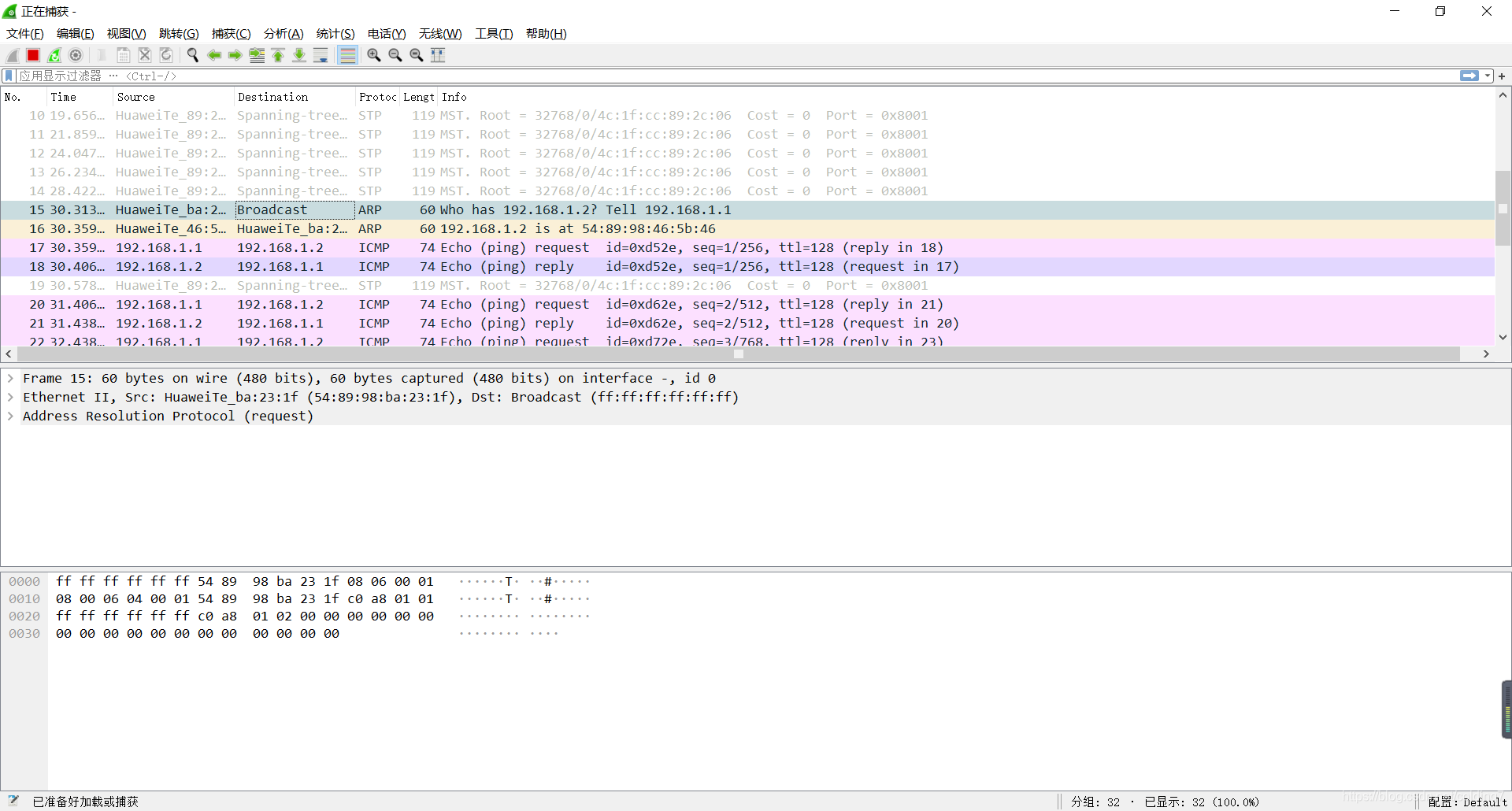Click the 分组: 32 packet count status text
This screenshot has width=1512, height=811.
point(1095,802)
